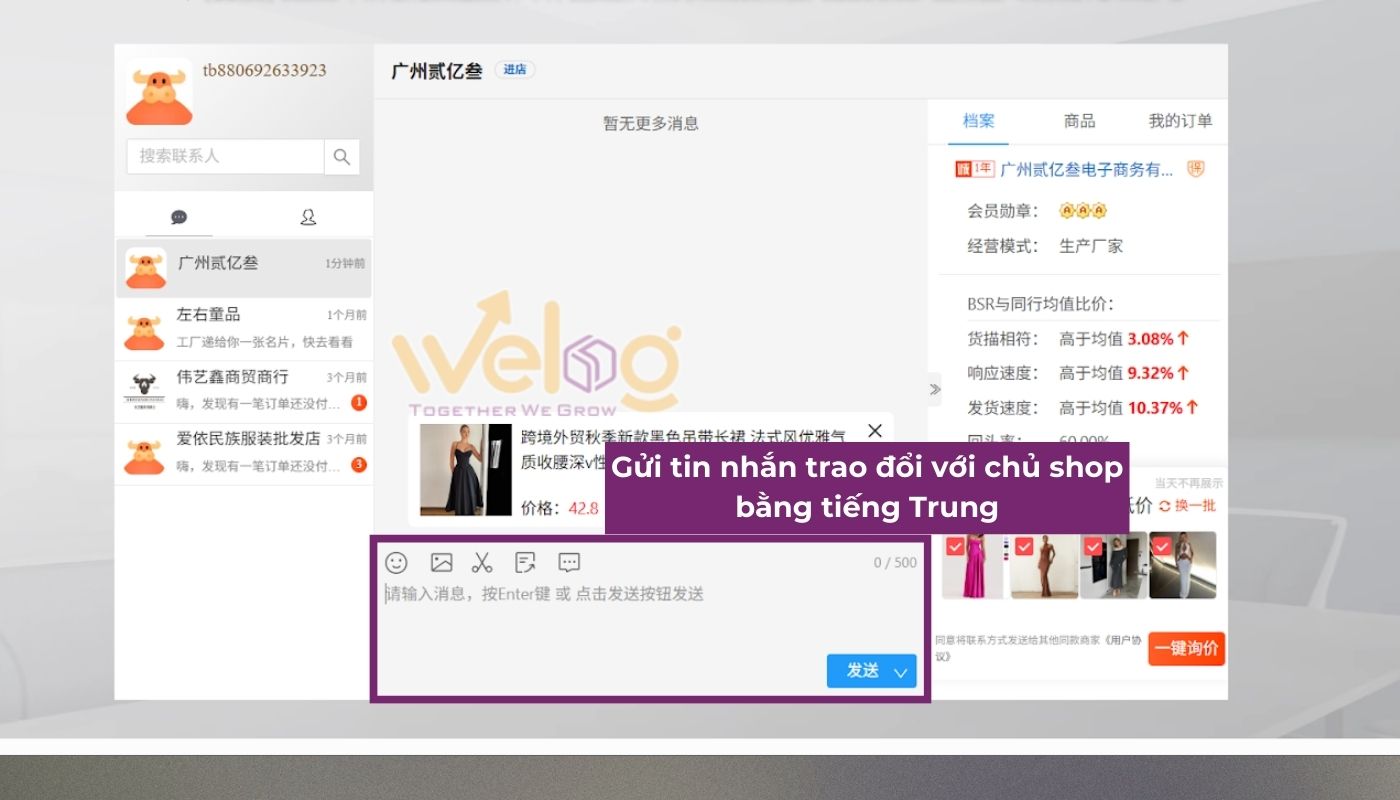The height and width of the screenshot is (800, 1400).
Task: Click the 0 / 500 character counter
Action: tap(895, 563)
